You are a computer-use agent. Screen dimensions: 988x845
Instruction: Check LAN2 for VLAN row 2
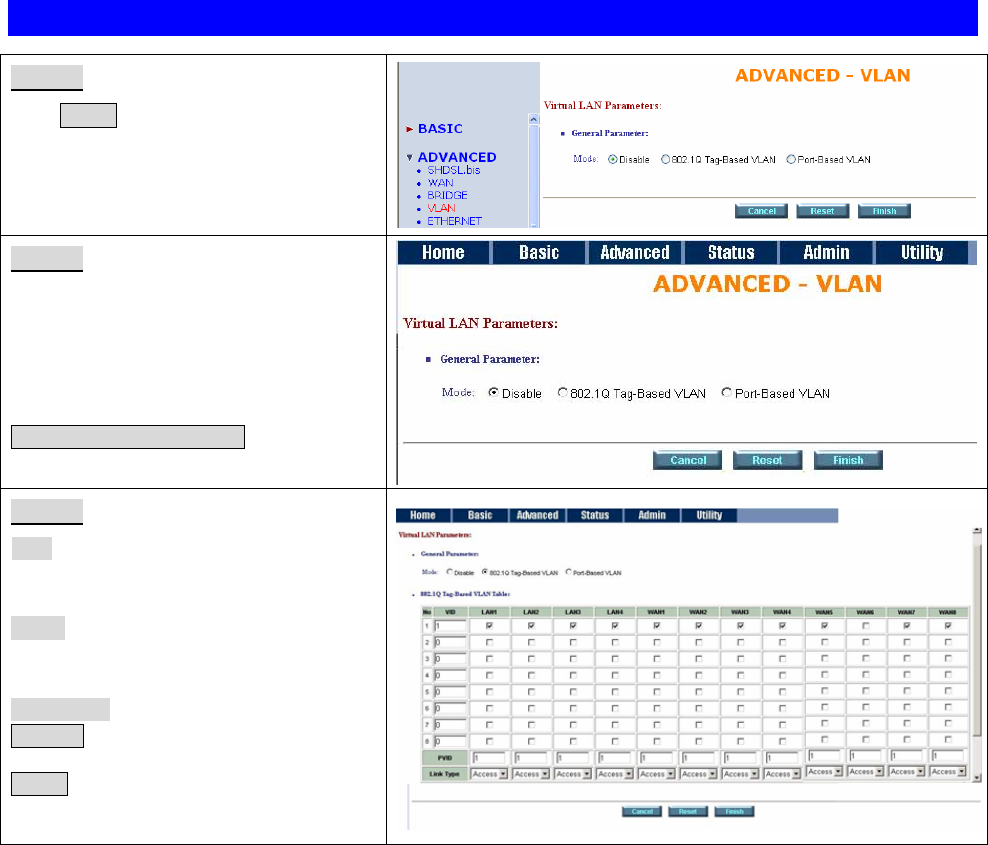click(x=531, y=643)
